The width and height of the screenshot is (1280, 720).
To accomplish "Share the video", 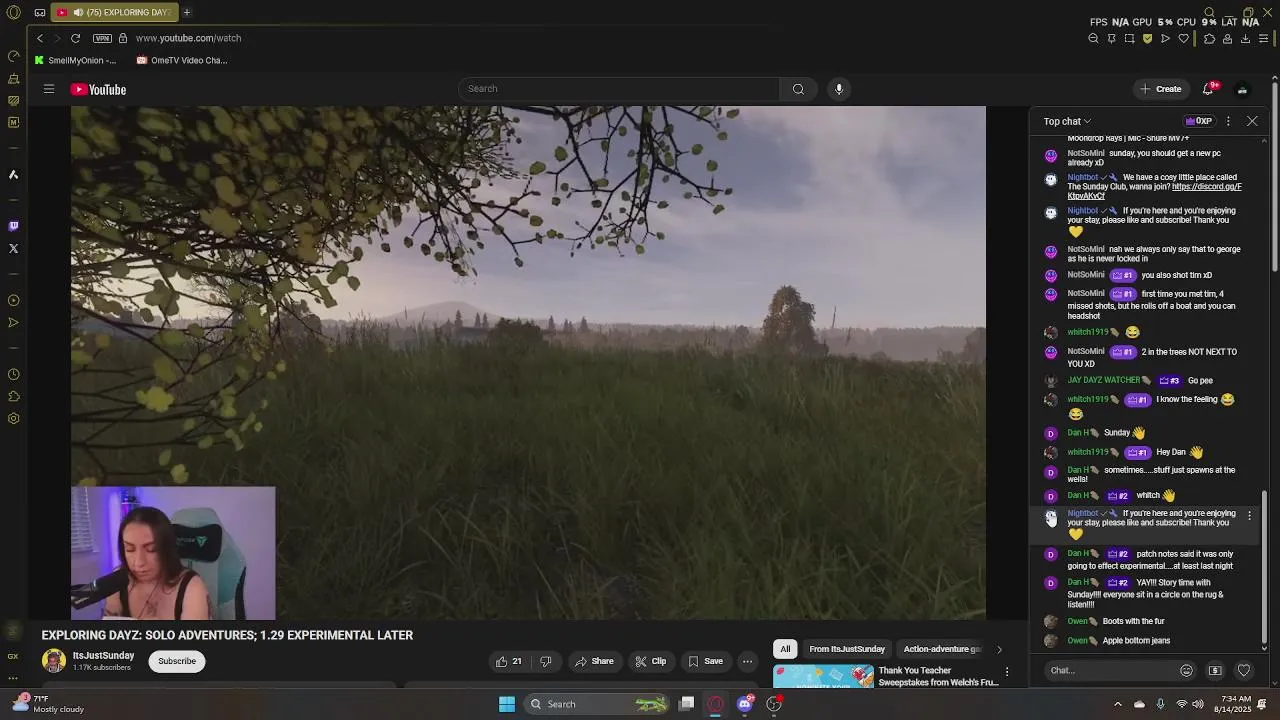I will [595, 661].
